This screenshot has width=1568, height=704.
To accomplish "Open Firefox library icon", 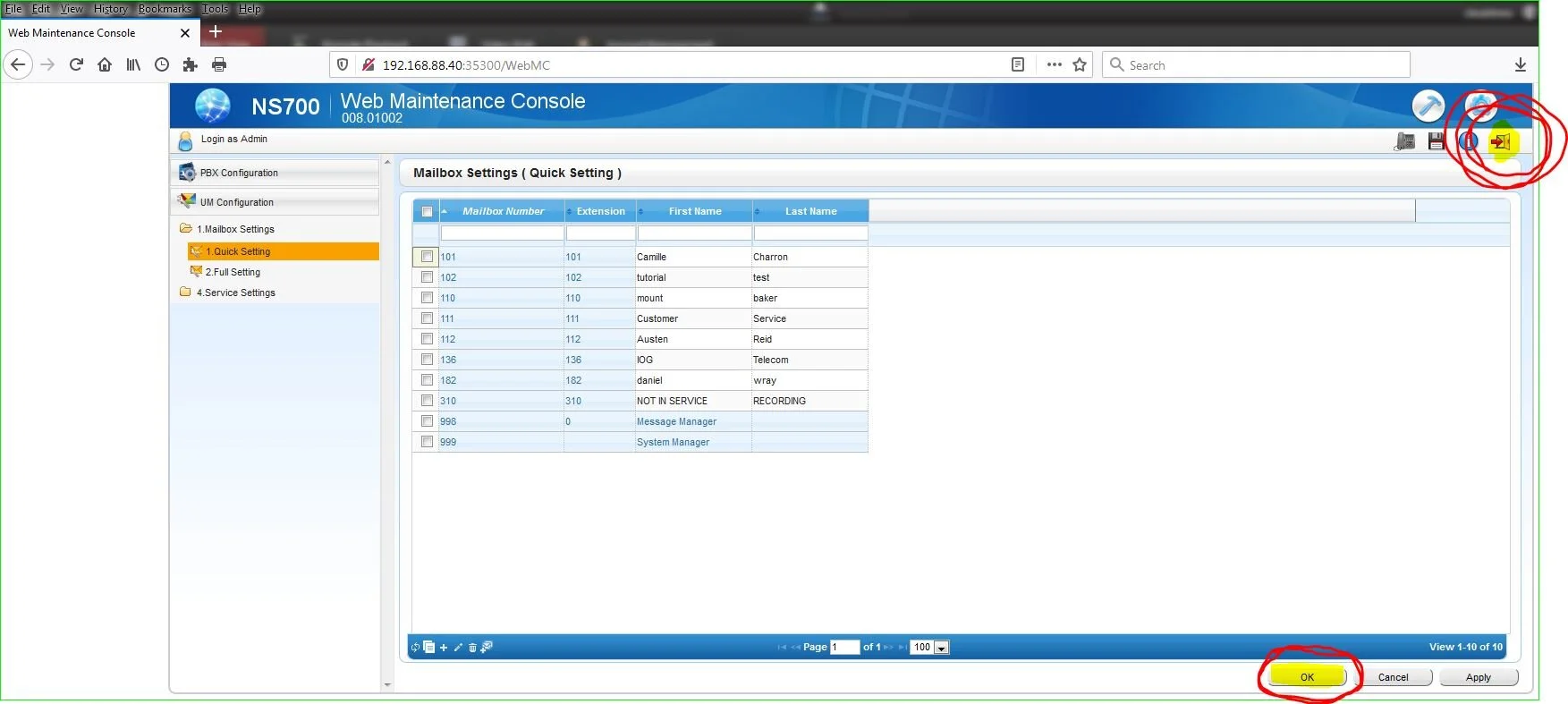I will pos(133,64).
